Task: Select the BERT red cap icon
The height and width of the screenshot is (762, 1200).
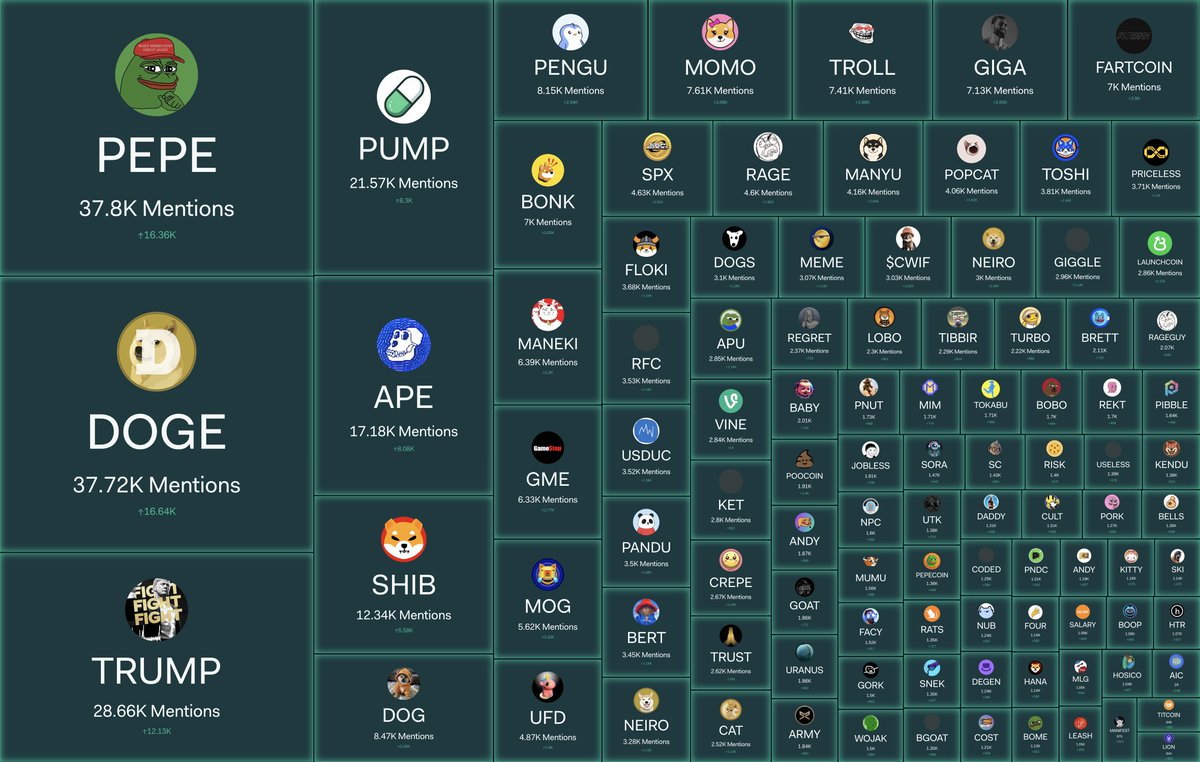Action: coord(646,612)
